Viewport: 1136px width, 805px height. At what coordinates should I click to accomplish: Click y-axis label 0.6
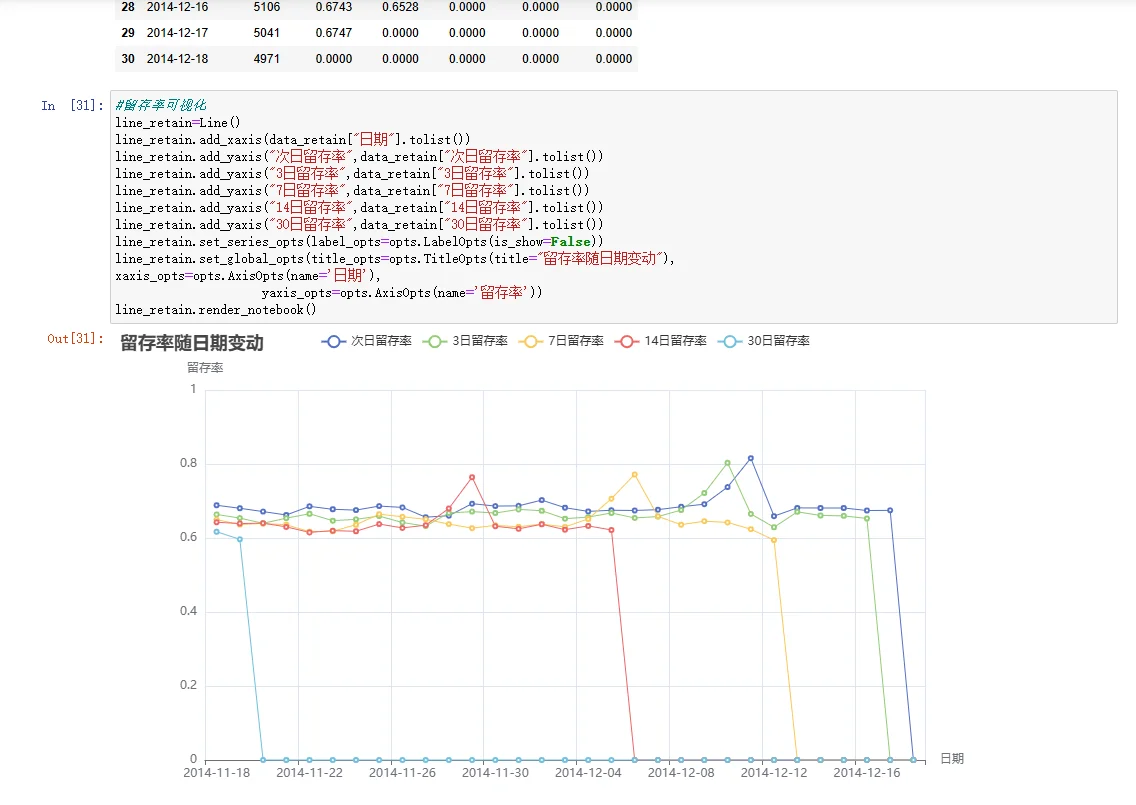click(x=188, y=537)
